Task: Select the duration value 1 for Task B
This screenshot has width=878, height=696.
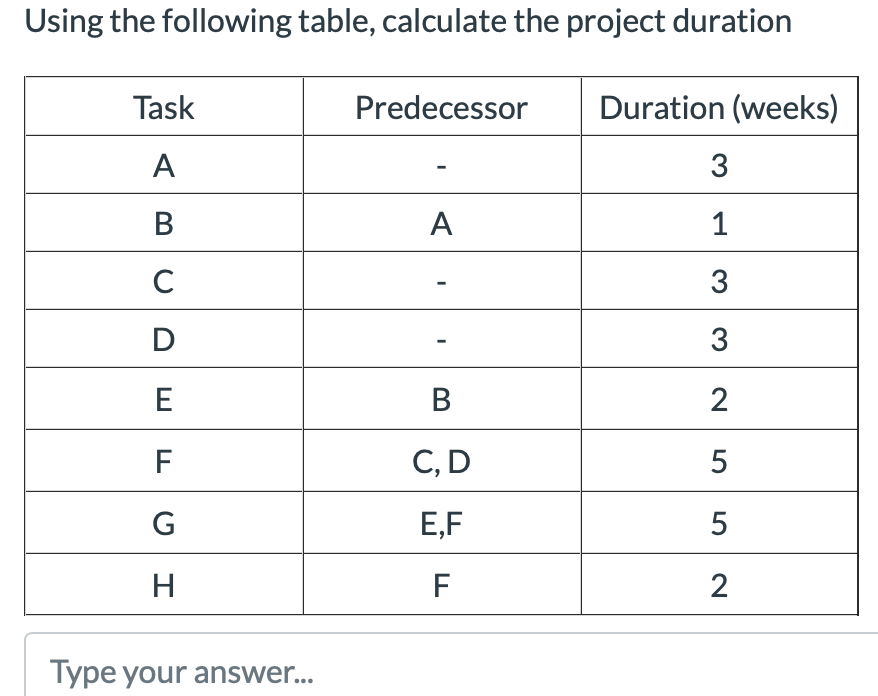Action: point(719,223)
